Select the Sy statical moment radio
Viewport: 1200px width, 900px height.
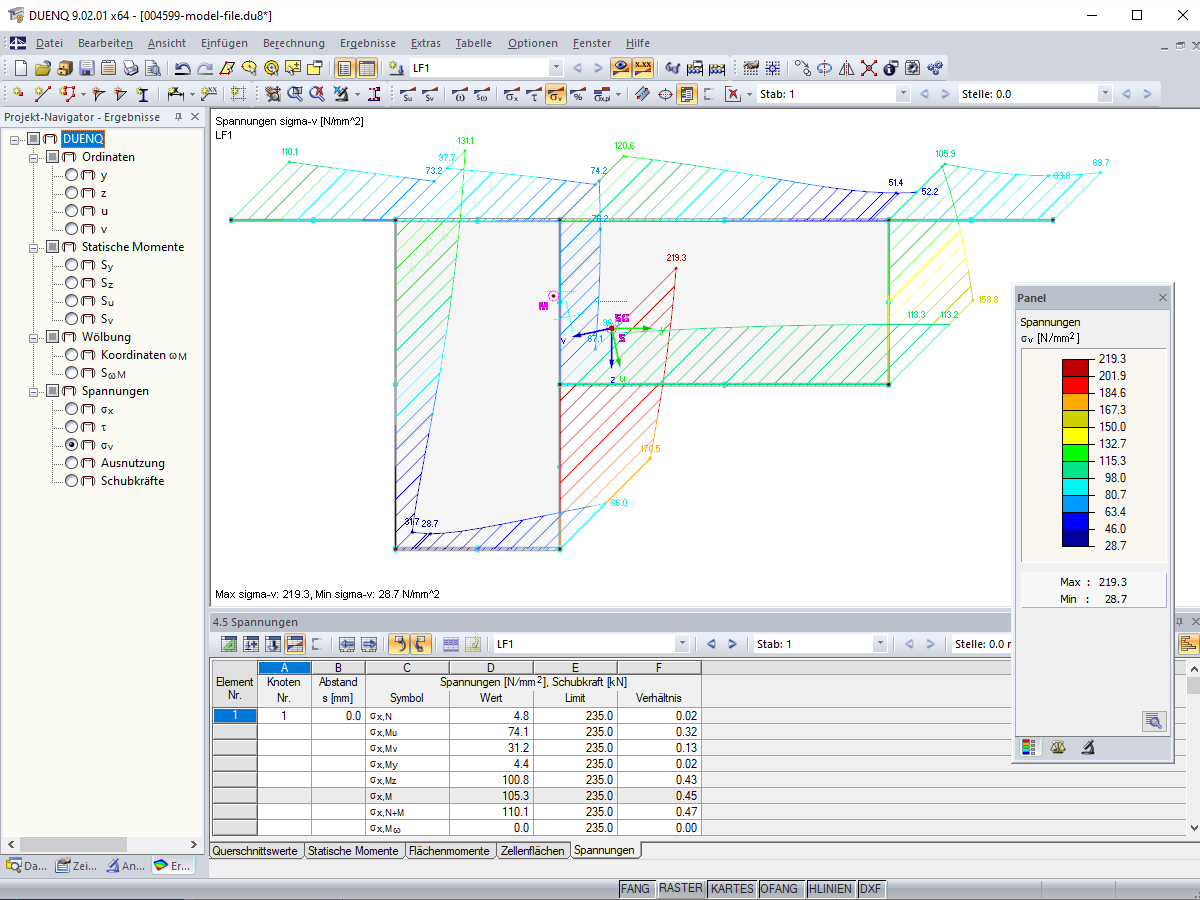[x=72, y=265]
